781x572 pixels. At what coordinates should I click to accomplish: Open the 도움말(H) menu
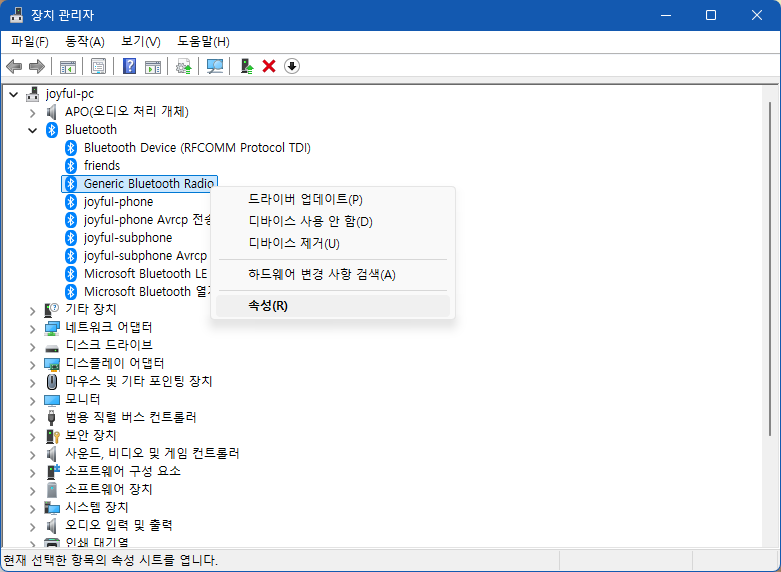click(x=203, y=42)
